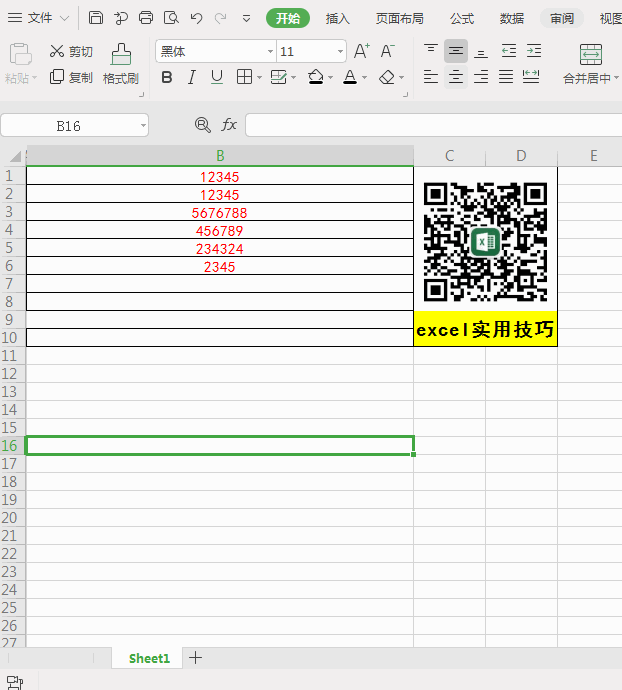Click the zoom magnifier beside fx

pyautogui.click(x=202, y=125)
